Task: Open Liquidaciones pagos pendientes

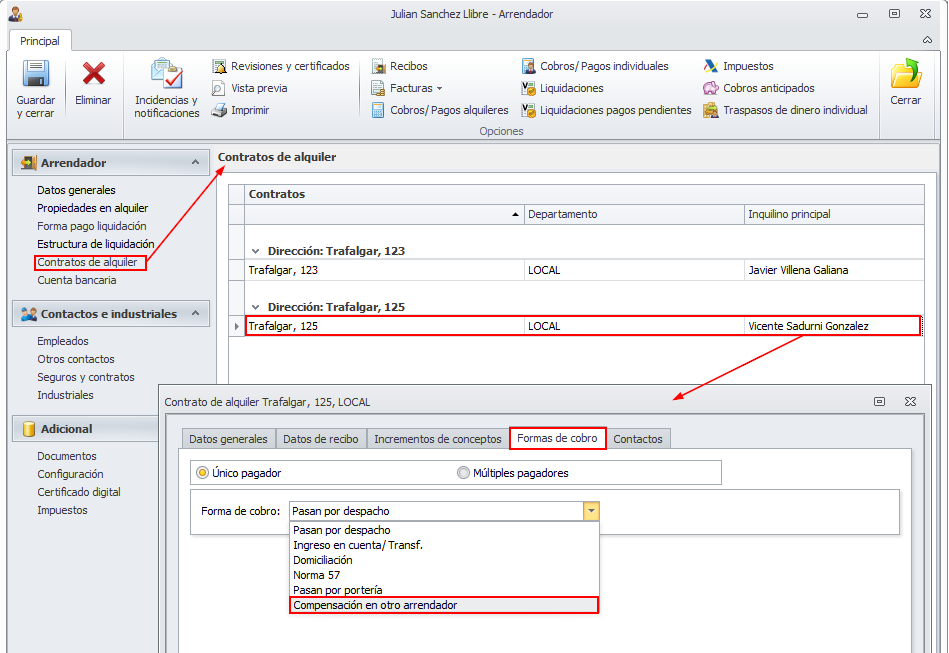Action: tap(606, 110)
